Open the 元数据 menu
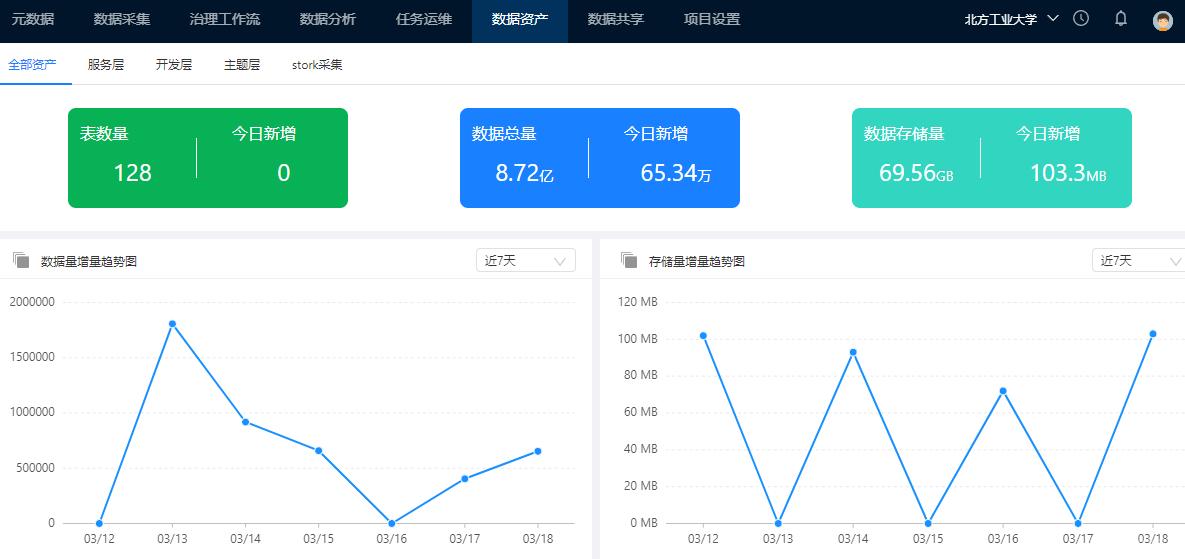Screen dimensions: 1185x559 click(33, 19)
